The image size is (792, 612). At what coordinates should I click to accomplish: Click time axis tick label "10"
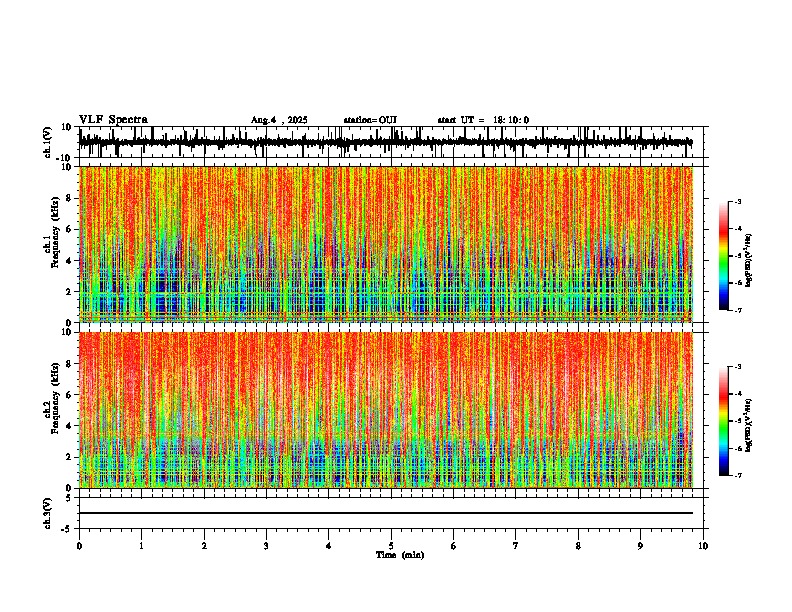coord(703,546)
